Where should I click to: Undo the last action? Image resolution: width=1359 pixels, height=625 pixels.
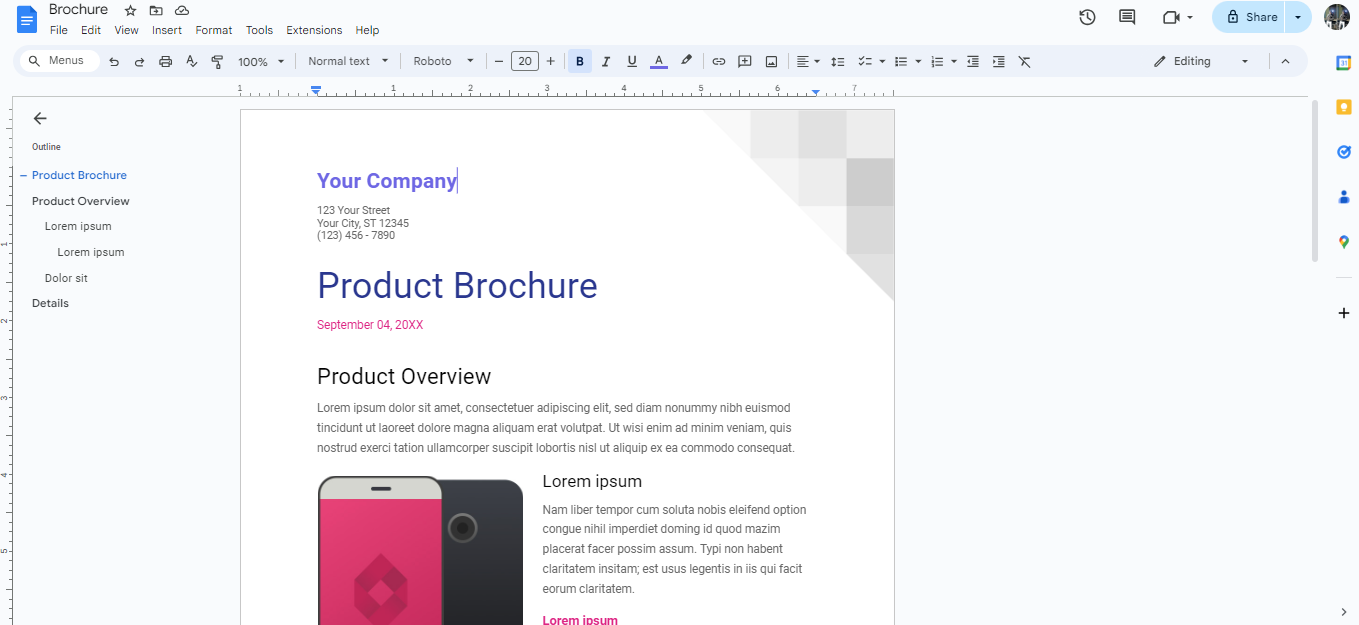tap(114, 61)
